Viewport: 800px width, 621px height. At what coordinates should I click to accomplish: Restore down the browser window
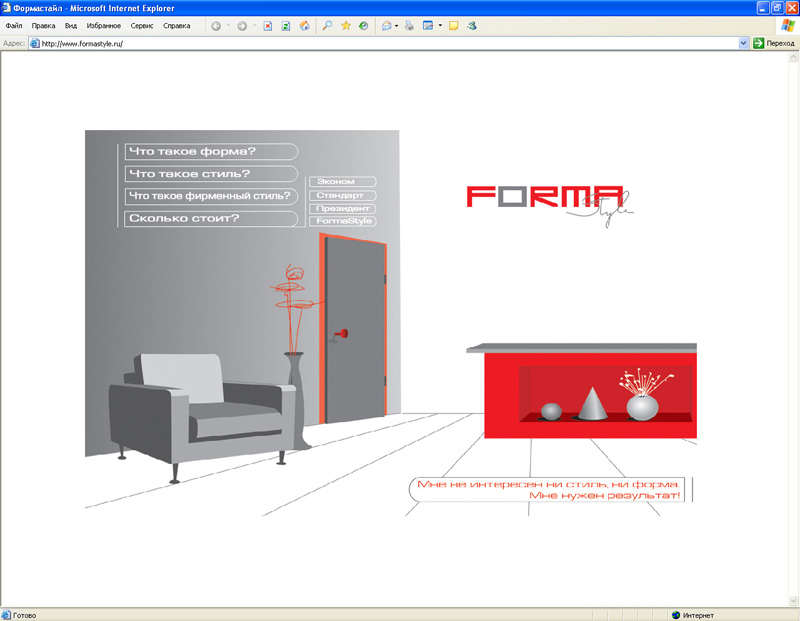pyautogui.click(x=778, y=8)
